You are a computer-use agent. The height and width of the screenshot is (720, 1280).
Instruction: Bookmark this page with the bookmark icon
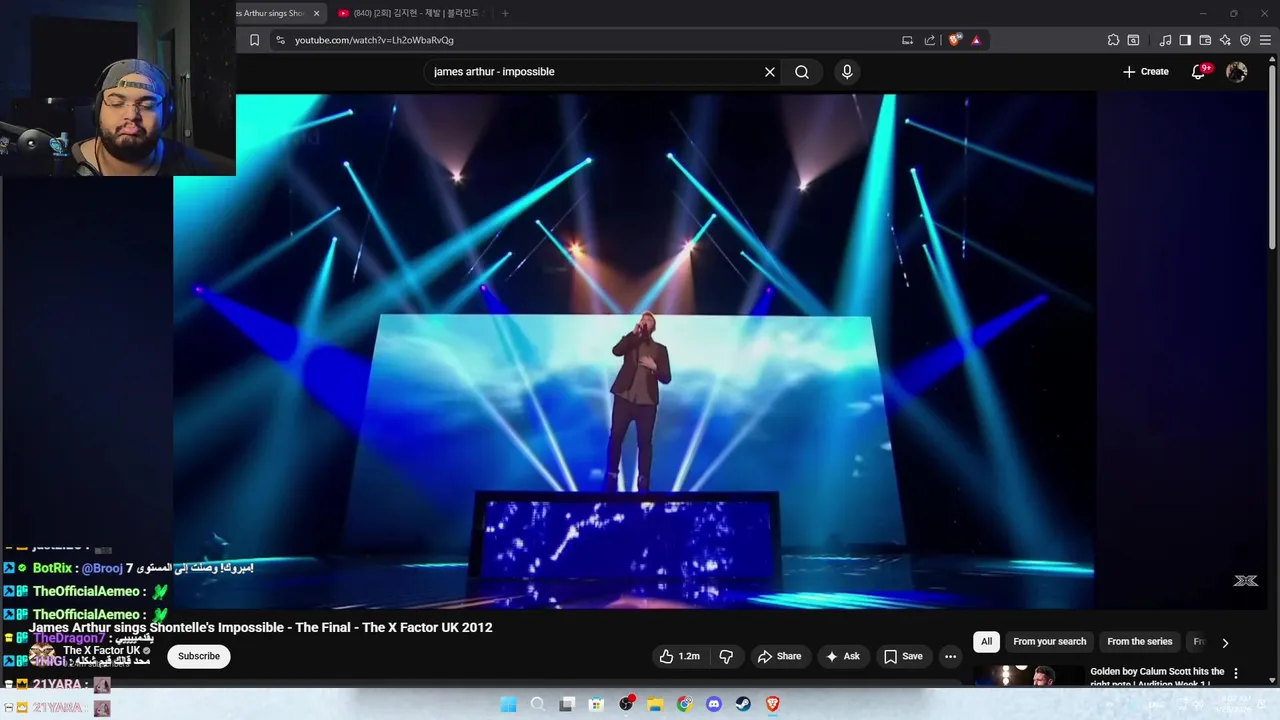pyautogui.click(x=254, y=40)
